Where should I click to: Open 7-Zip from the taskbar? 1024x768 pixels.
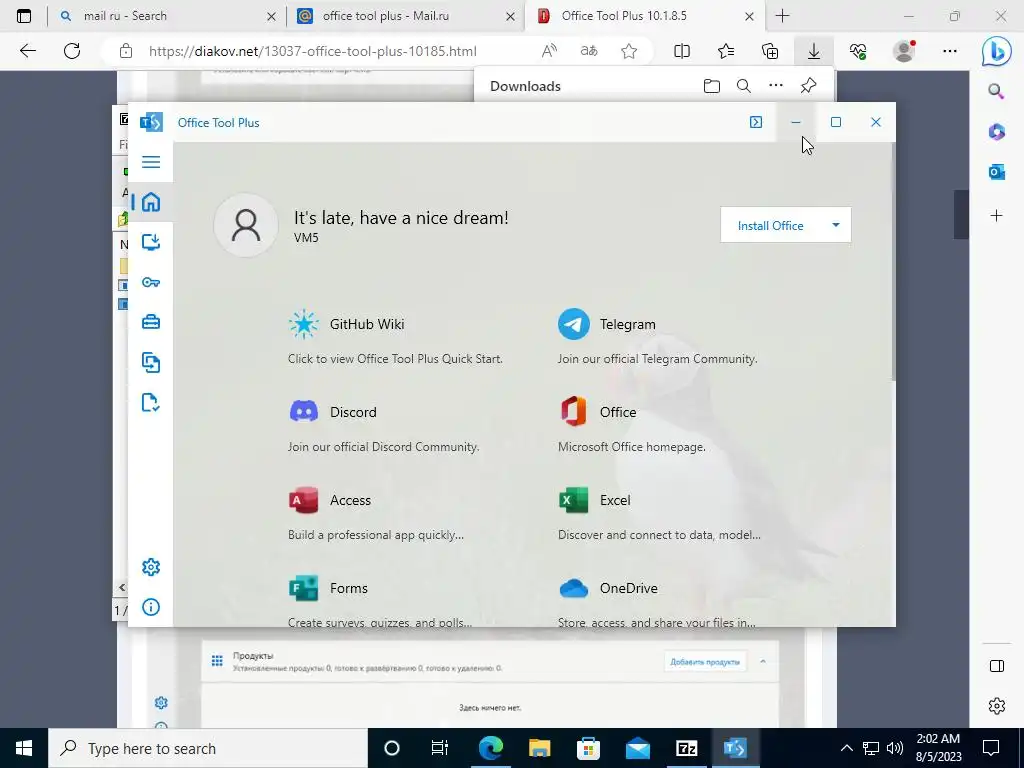(x=686, y=748)
